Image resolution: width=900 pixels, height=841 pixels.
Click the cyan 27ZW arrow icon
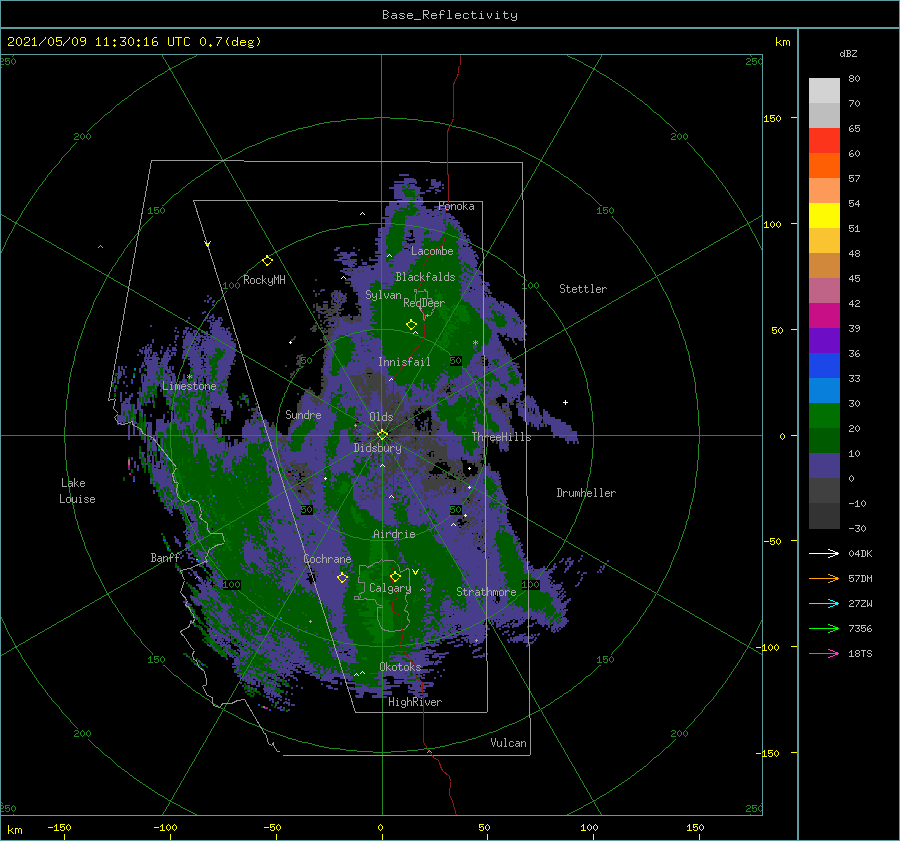pyautogui.click(x=824, y=603)
